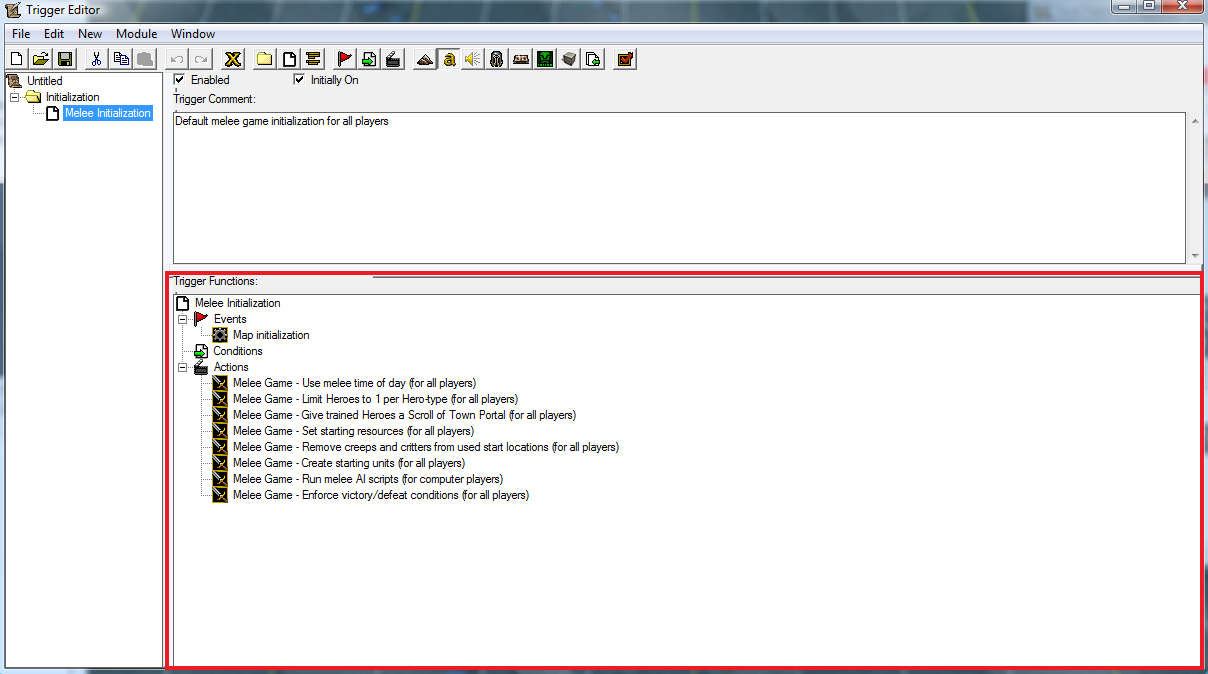
Task: Open the Edit menu
Action: tap(53, 34)
